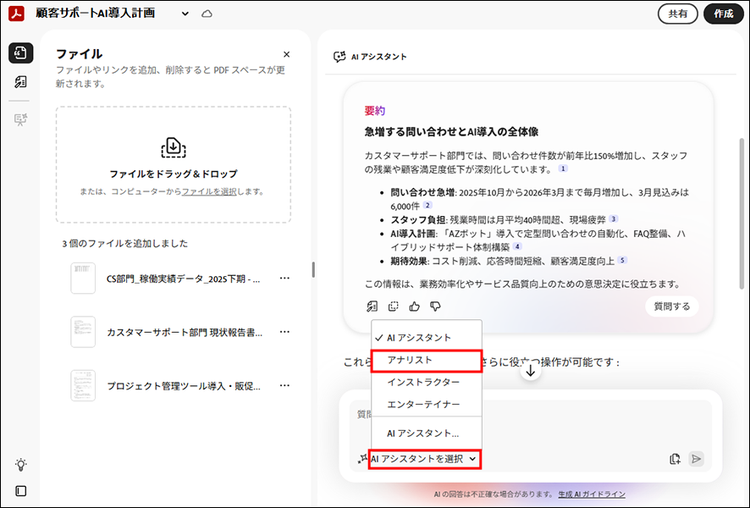The width and height of the screenshot is (750, 508).
Task: Select the Files panel icon in sidebar
Action: coord(21,53)
